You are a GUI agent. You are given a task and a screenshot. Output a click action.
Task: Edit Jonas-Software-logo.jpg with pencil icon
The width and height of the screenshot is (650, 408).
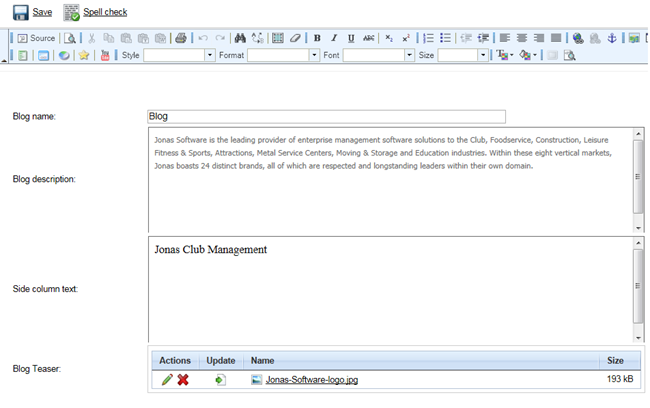[167, 379]
